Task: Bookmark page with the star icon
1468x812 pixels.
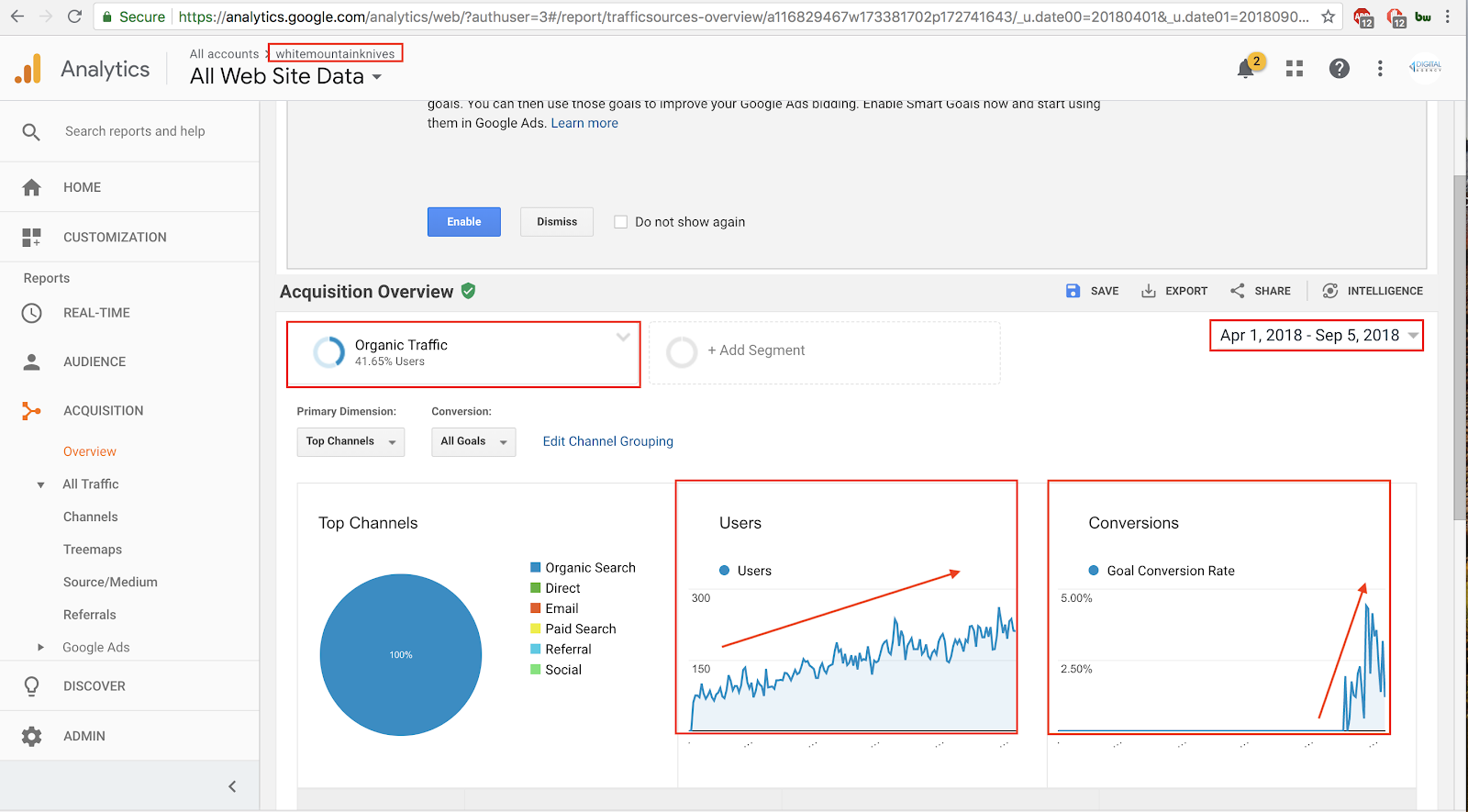Action: 1328,17
